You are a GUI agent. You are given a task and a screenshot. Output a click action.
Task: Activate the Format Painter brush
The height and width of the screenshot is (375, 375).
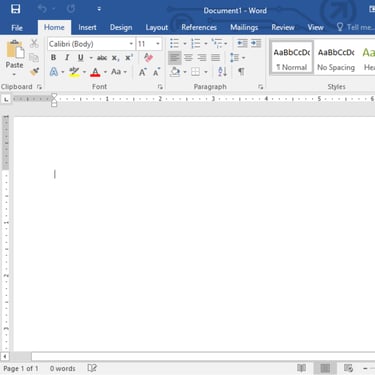[x=34, y=71]
